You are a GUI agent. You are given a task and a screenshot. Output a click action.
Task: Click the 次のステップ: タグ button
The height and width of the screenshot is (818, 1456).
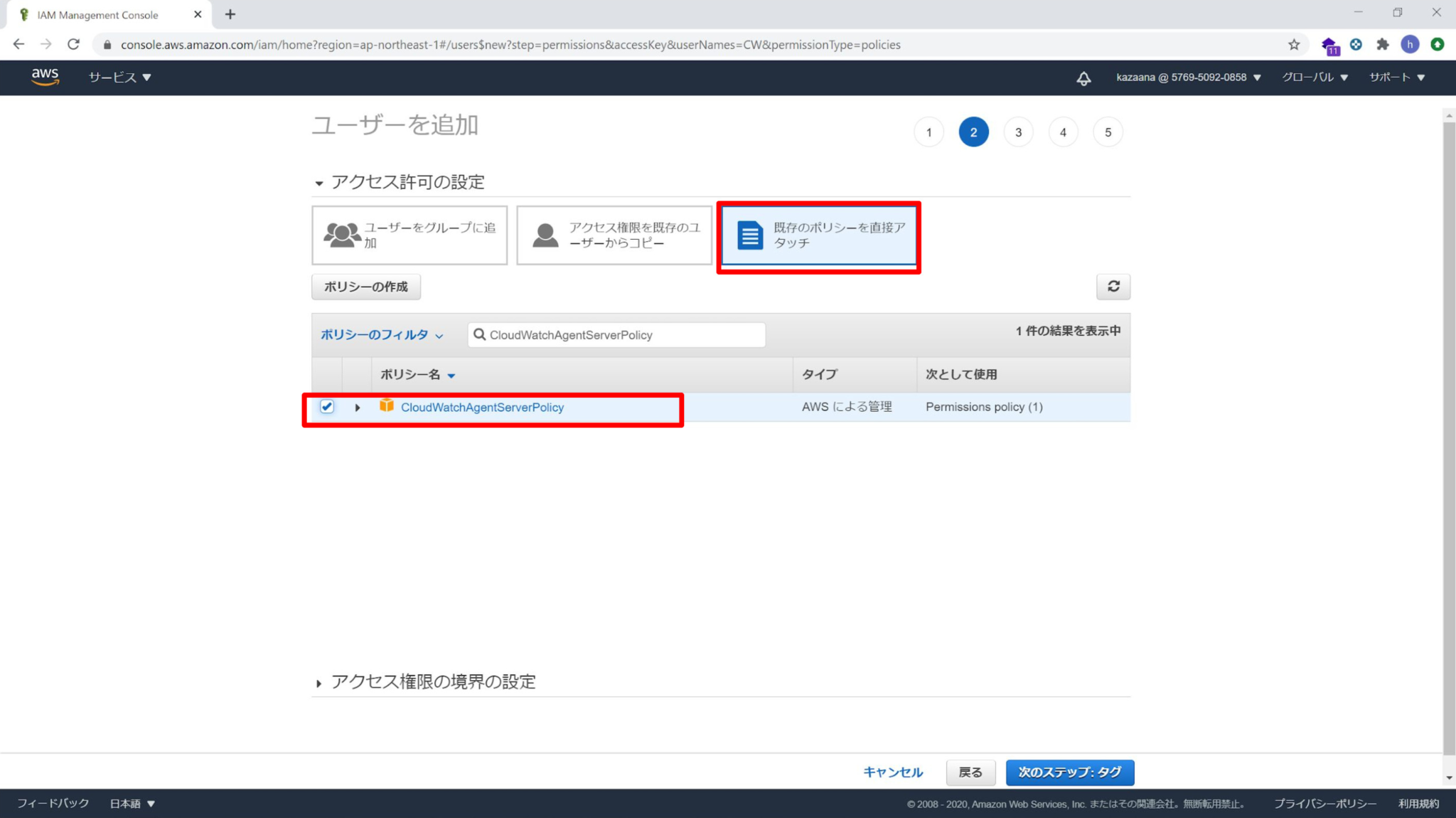1069,772
